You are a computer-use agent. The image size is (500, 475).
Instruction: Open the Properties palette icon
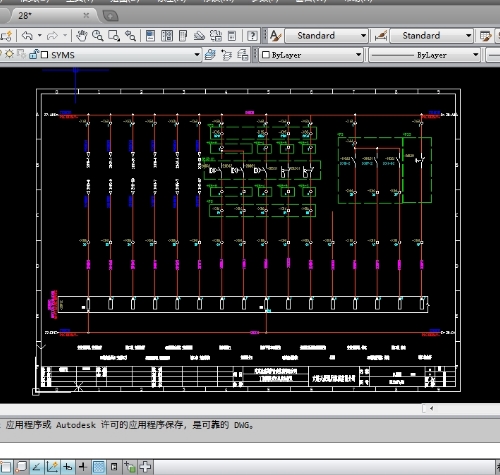(151, 35)
